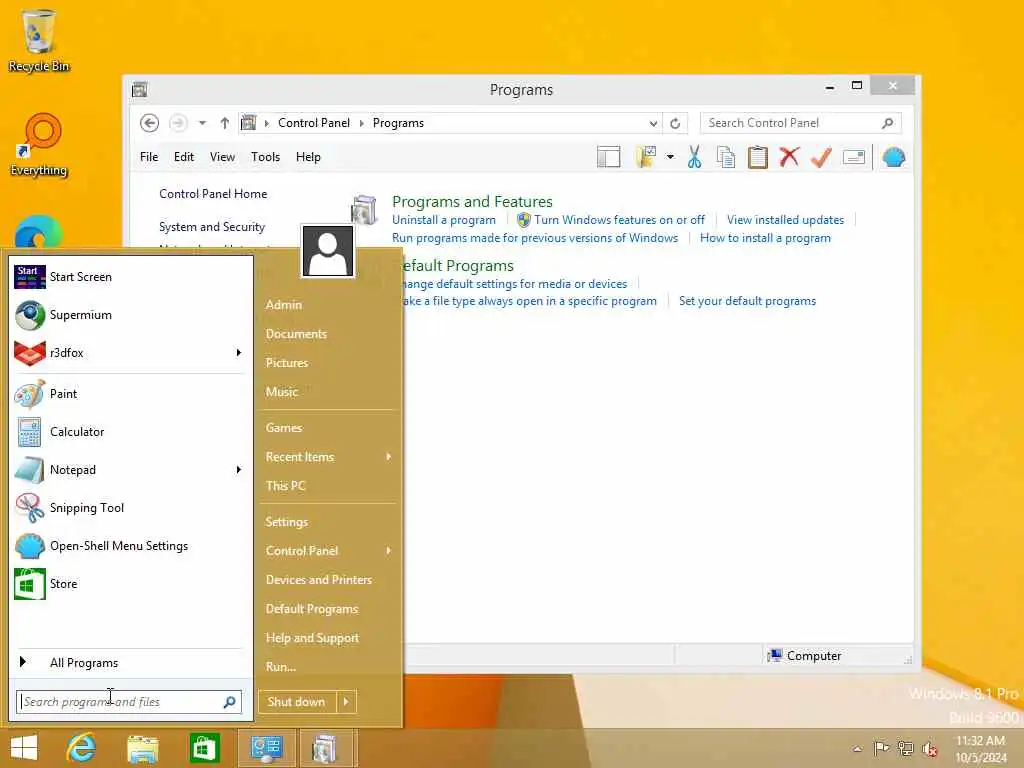Screen dimensions: 1024x768
Task: Open the View menu
Action: (x=222, y=157)
